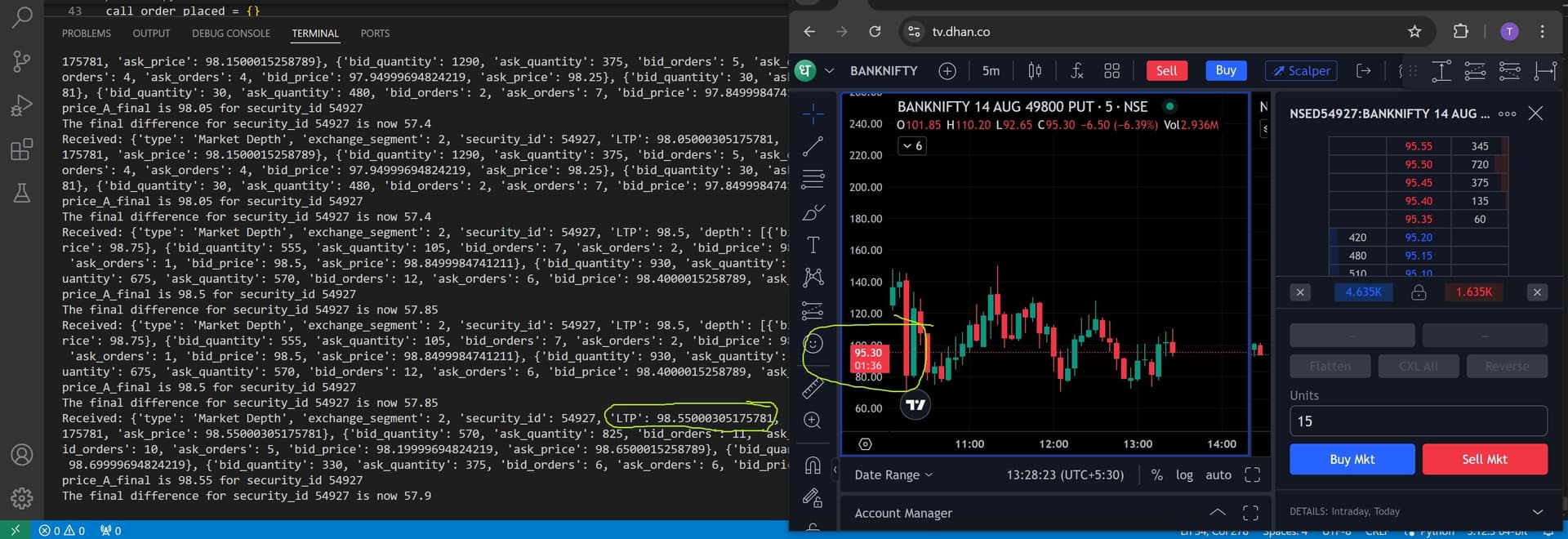The width and height of the screenshot is (1568, 539).
Task: Bookmark this page with the star icon
Action: pyautogui.click(x=1414, y=32)
